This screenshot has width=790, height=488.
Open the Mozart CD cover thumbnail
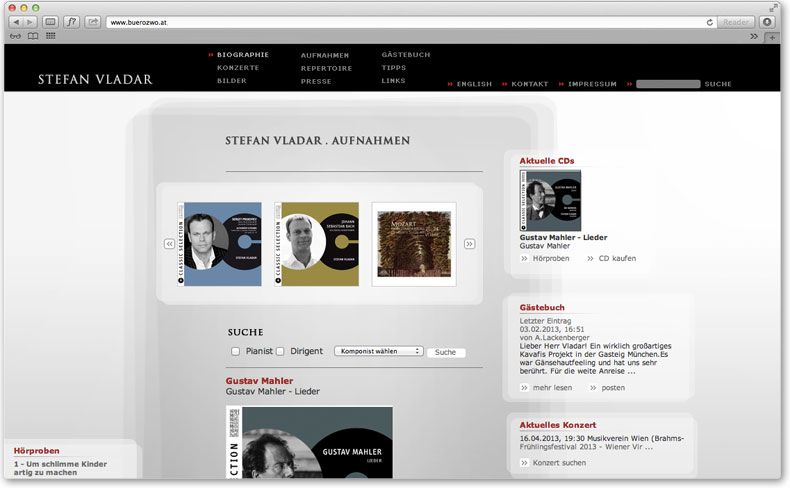tap(414, 244)
